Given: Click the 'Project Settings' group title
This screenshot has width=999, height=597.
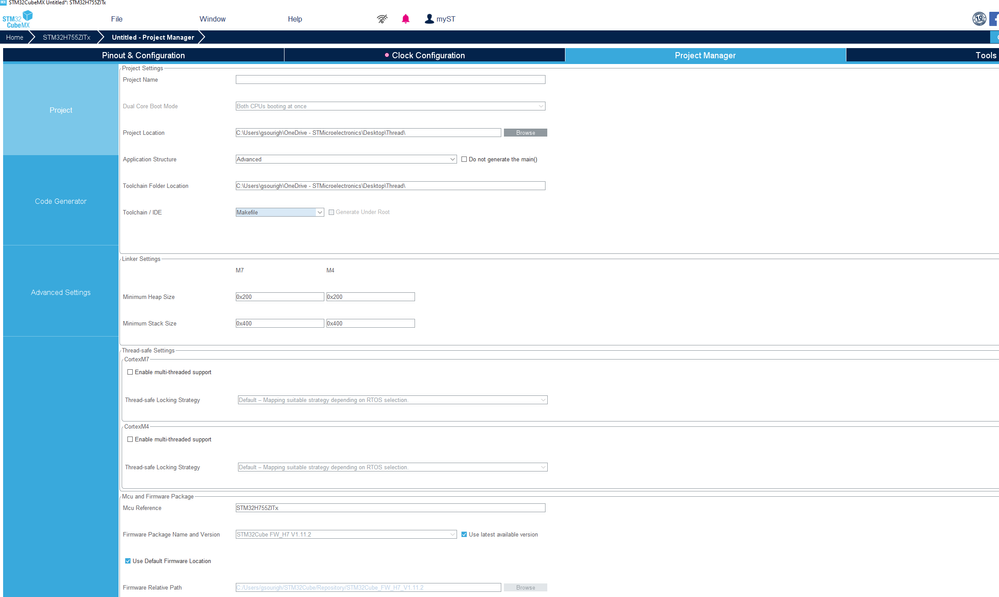Looking at the screenshot, I should point(142,68).
